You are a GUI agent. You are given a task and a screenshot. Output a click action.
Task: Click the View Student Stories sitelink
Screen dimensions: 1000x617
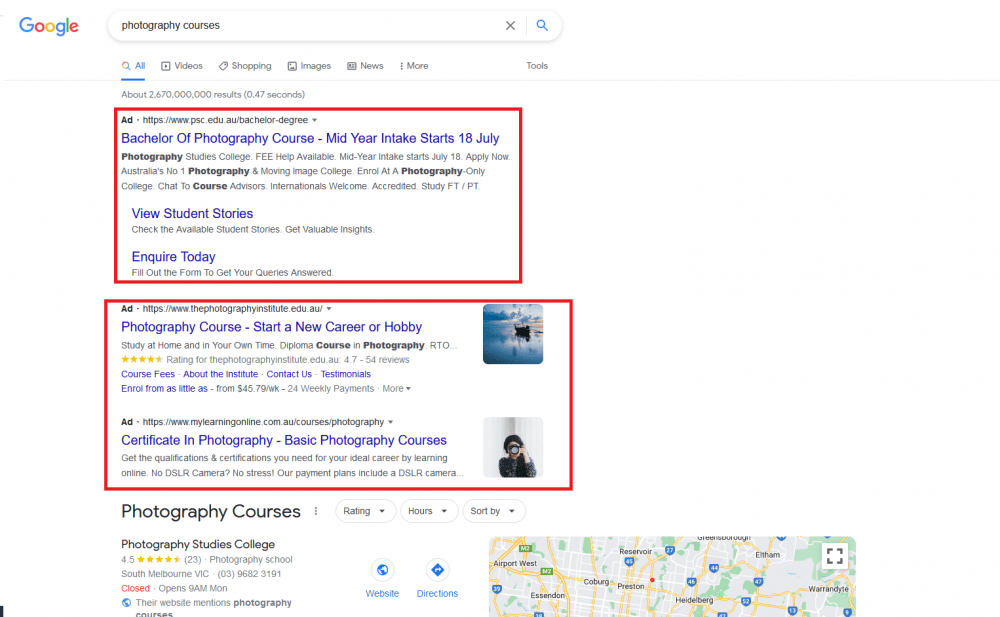192,213
